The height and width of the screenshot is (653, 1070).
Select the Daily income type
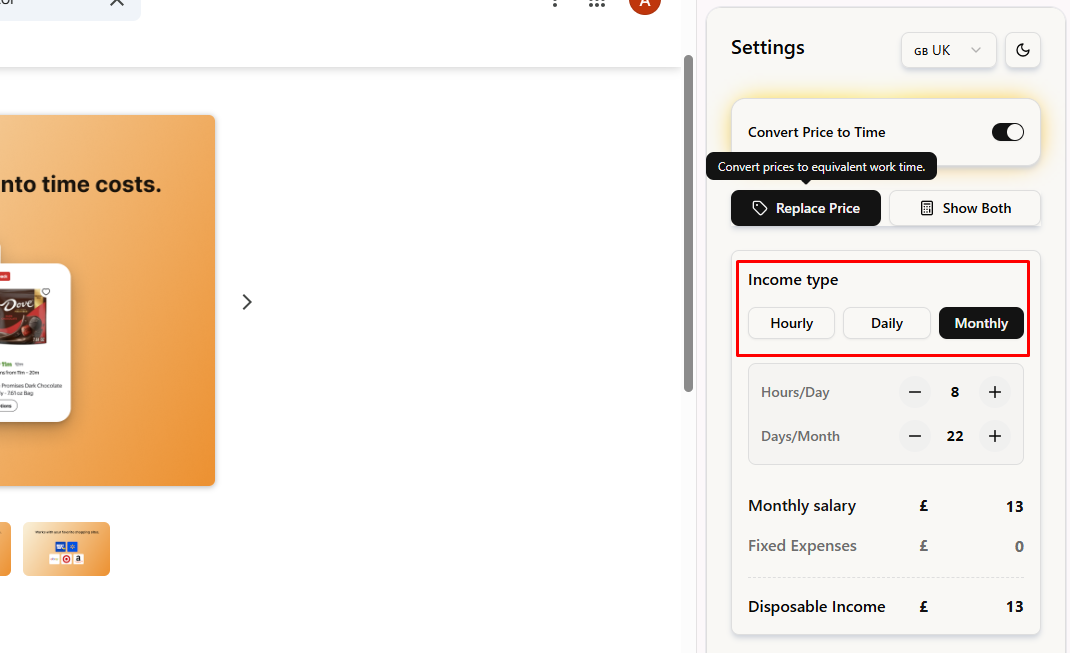coord(886,323)
